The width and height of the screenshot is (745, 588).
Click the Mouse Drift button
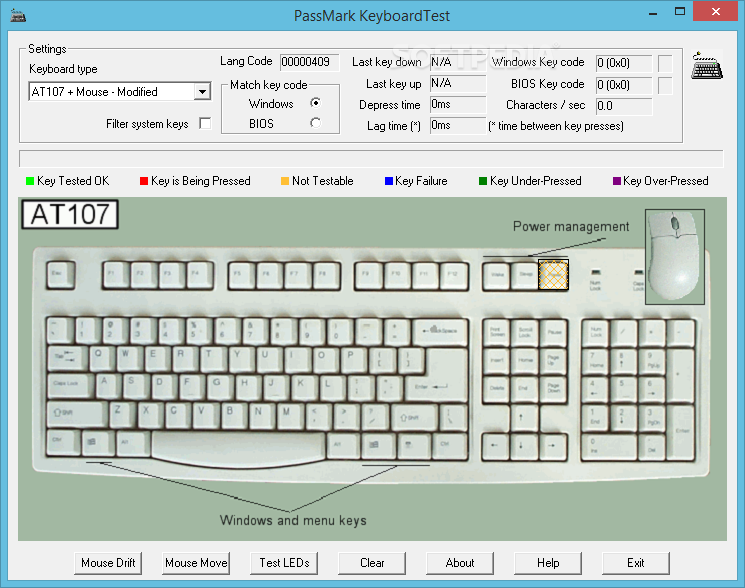[108, 563]
